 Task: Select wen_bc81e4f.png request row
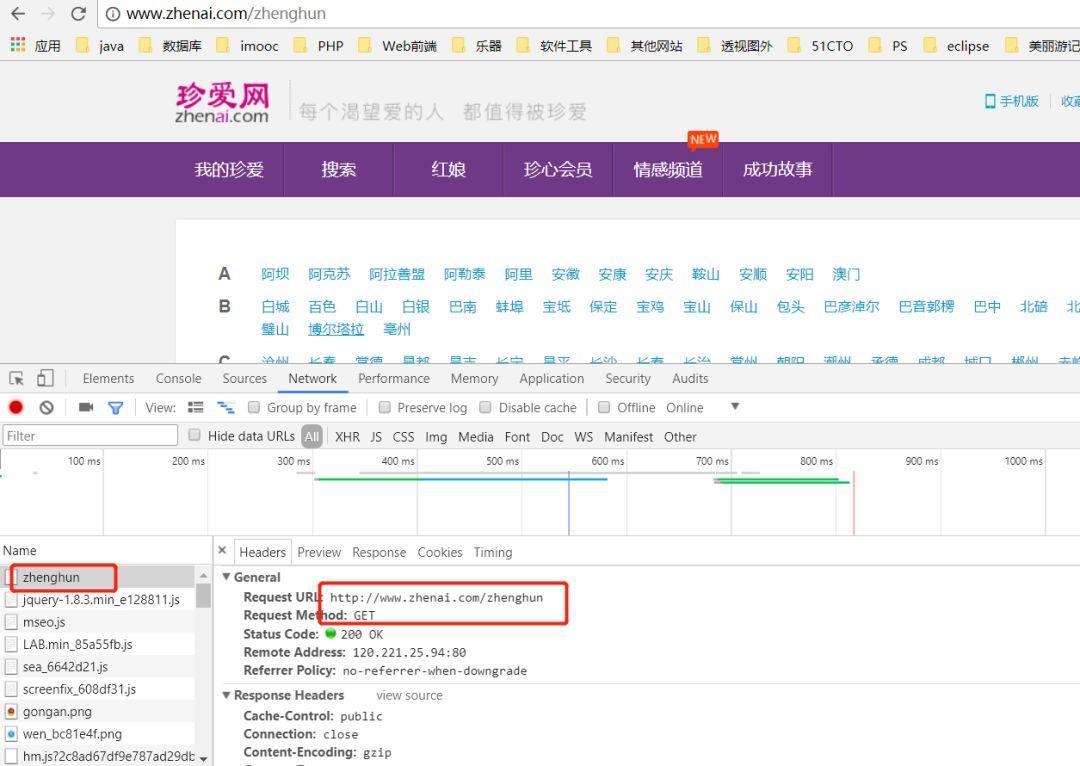click(x=98, y=734)
